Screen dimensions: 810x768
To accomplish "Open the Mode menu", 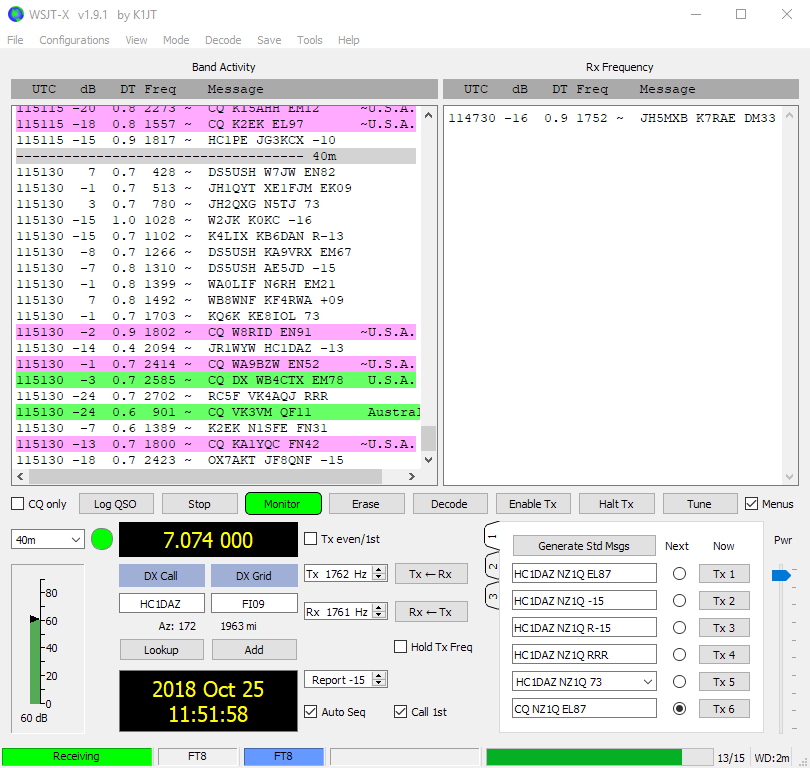I will pyautogui.click(x=176, y=40).
